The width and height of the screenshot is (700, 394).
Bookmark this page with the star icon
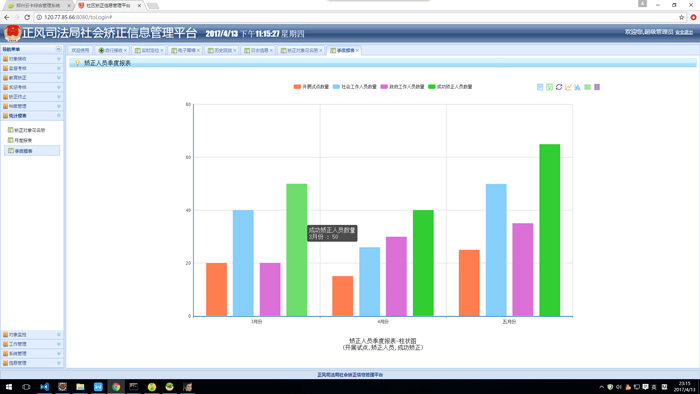coord(681,17)
